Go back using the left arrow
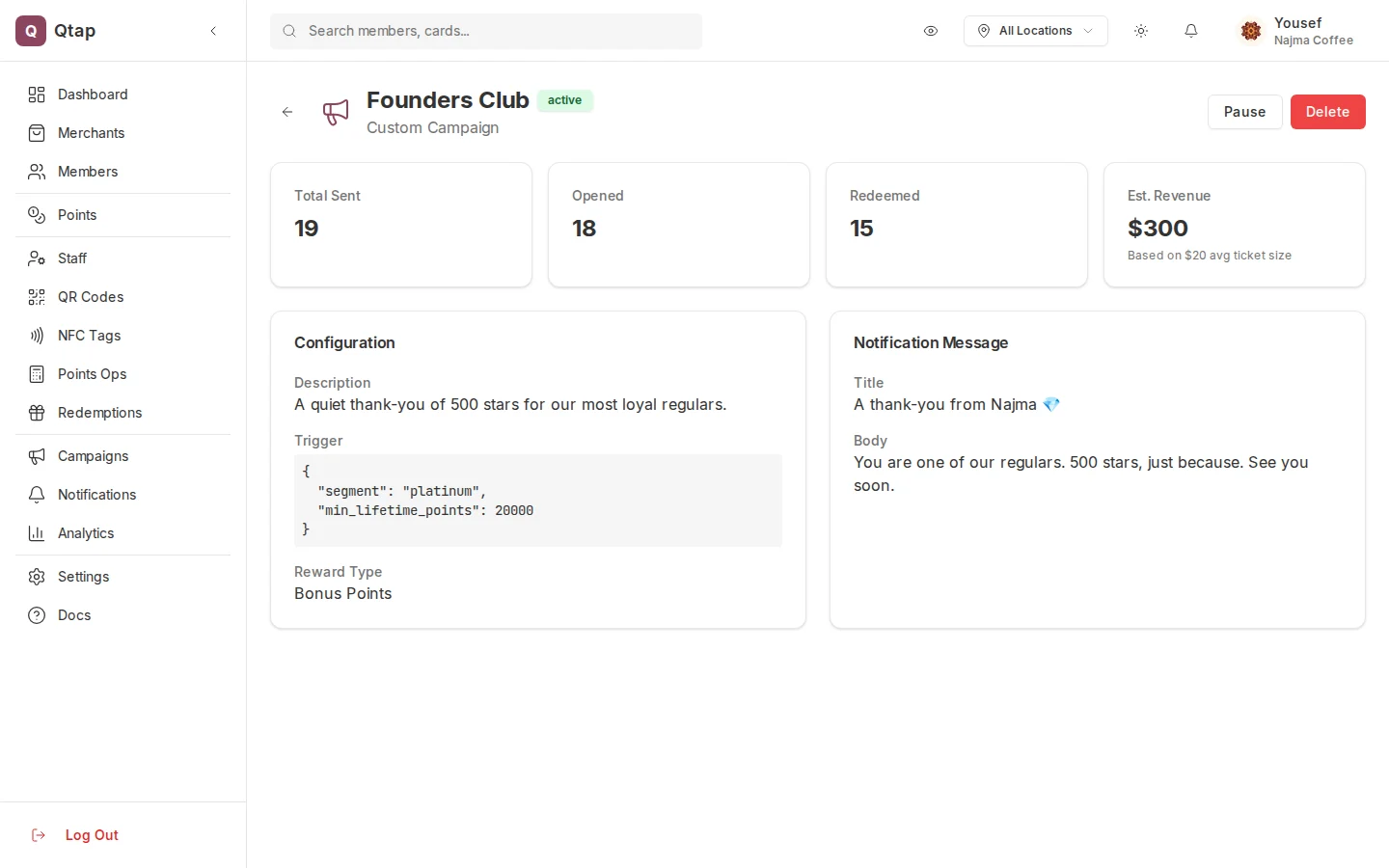Viewport: 1389px width, 868px height. click(287, 112)
